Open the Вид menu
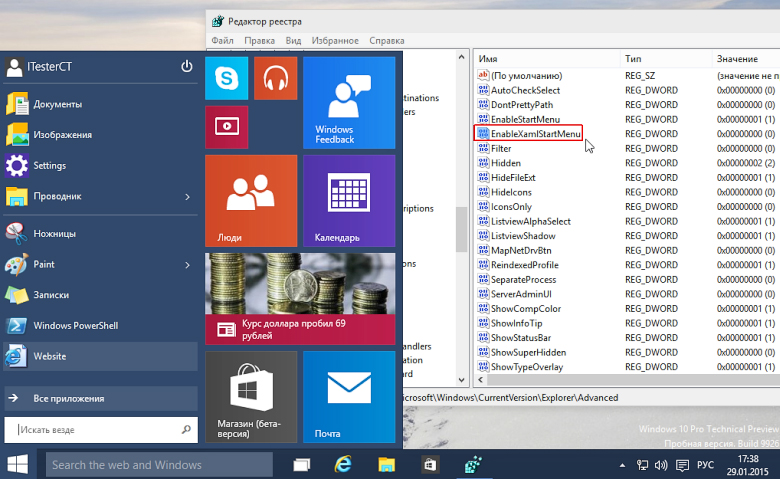 tap(293, 40)
